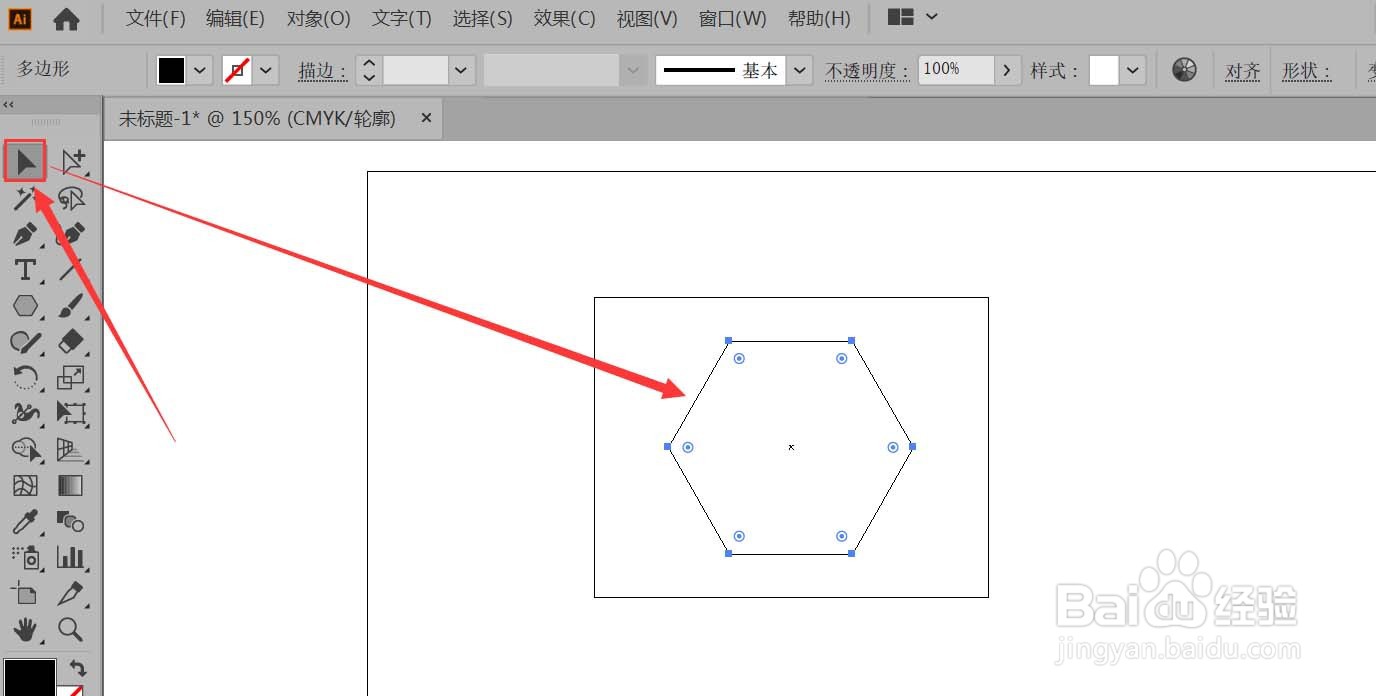Select the Lasso tool
The width and height of the screenshot is (1376, 696).
pos(71,198)
